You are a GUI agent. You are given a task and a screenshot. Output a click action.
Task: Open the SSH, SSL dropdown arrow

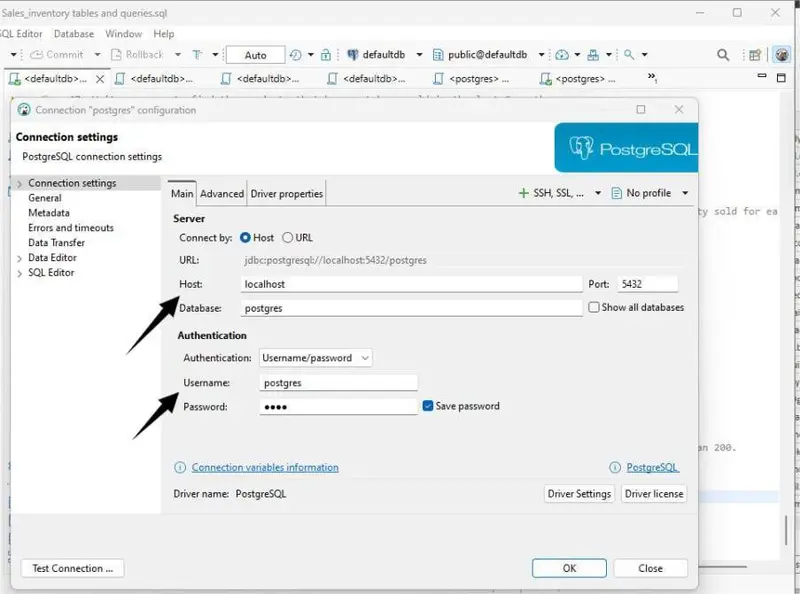click(598, 193)
